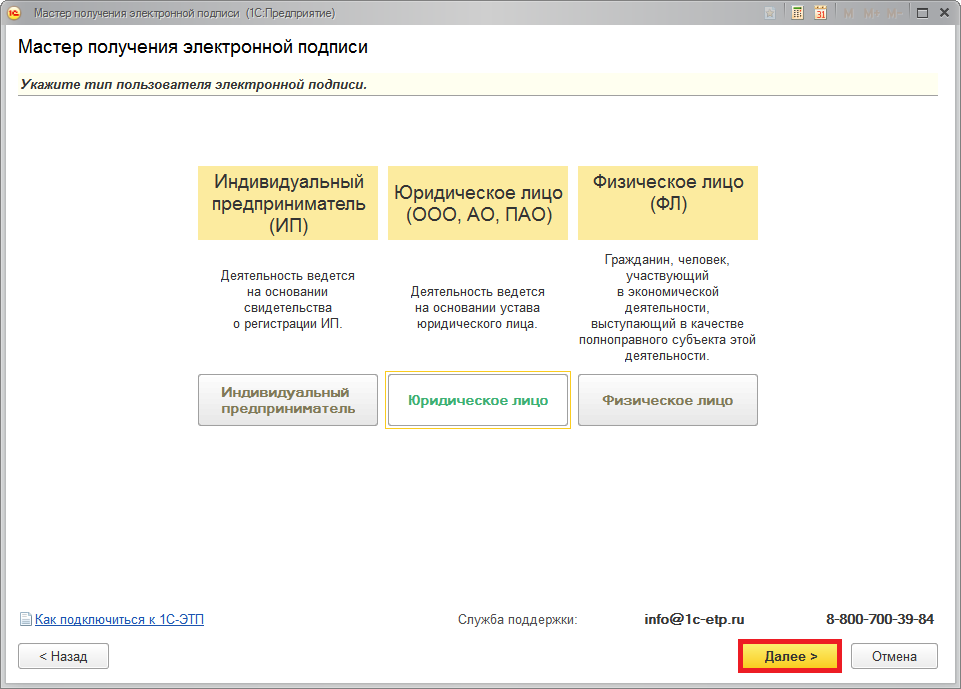Cancel the wizard with Отмена
This screenshot has height=689, width=961.
tap(894, 656)
